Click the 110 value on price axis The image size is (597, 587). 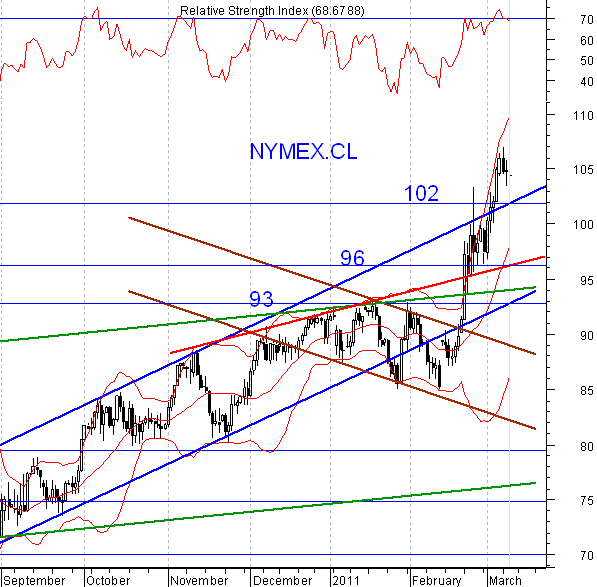point(583,116)
